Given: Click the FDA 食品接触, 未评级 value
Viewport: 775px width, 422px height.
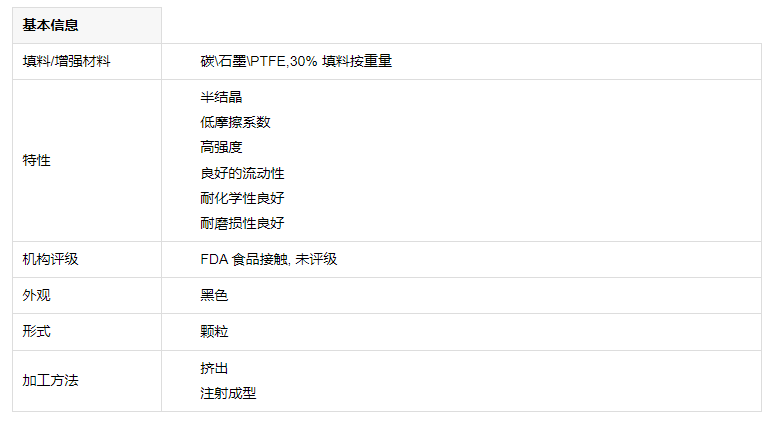Looking at the screenshot, I should pyautogui.click(x=269, y=259).
